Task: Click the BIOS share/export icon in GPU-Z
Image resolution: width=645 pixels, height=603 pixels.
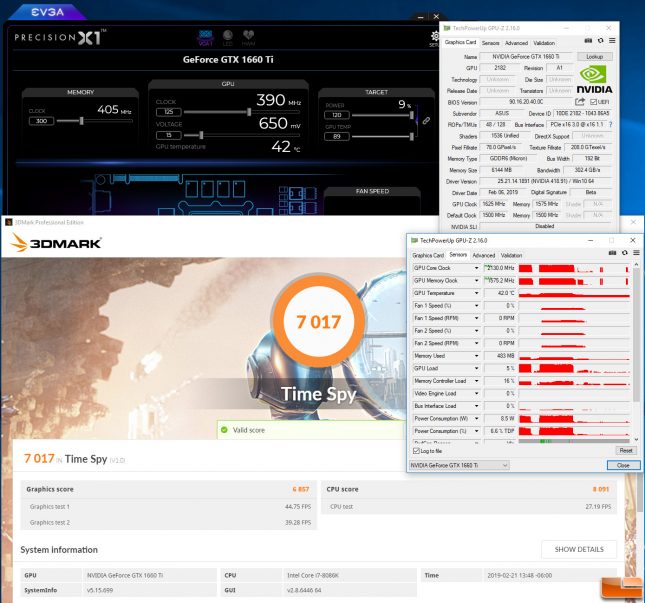Action: click(x=580, y=102)
